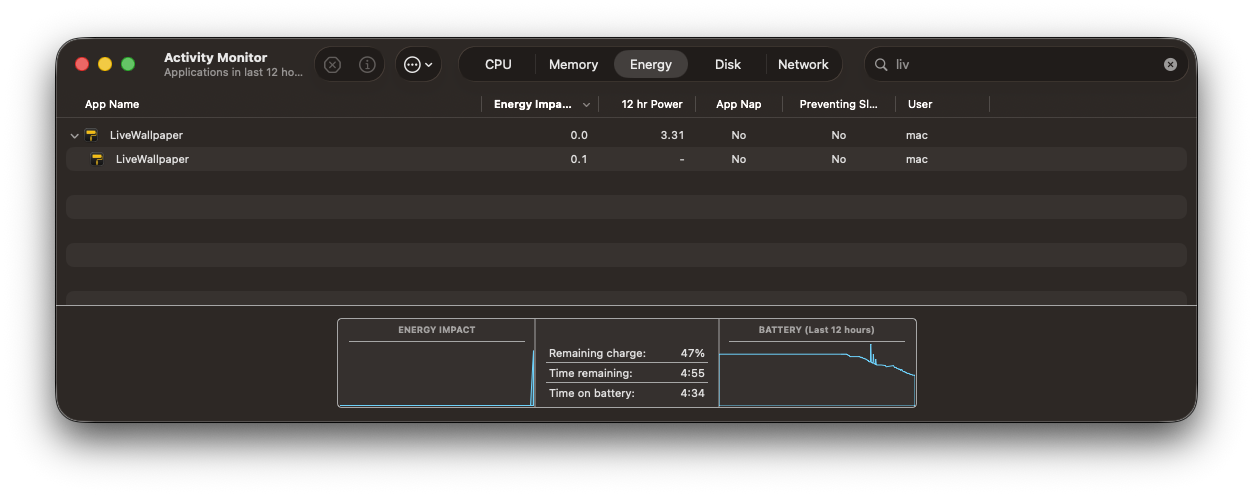Switch to the Memory tab
The image size is (1253, 496).
(573, 64)
